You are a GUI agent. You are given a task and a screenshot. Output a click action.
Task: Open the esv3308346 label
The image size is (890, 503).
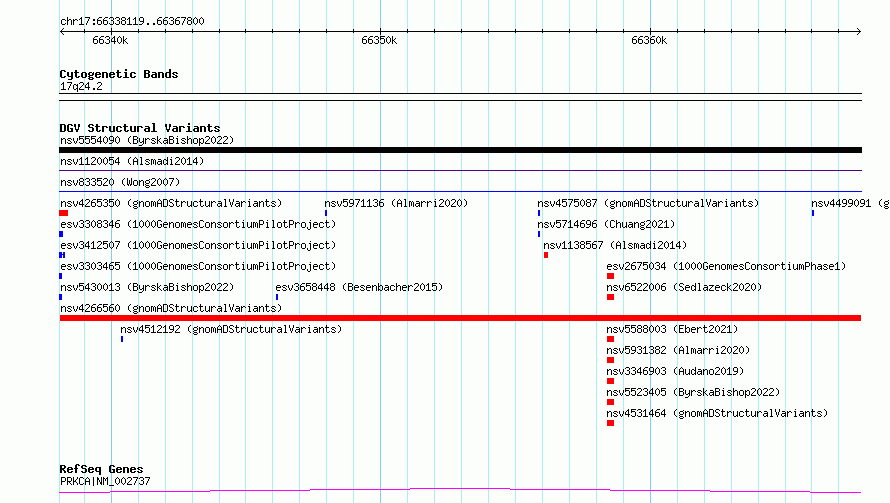click(198, 224)
